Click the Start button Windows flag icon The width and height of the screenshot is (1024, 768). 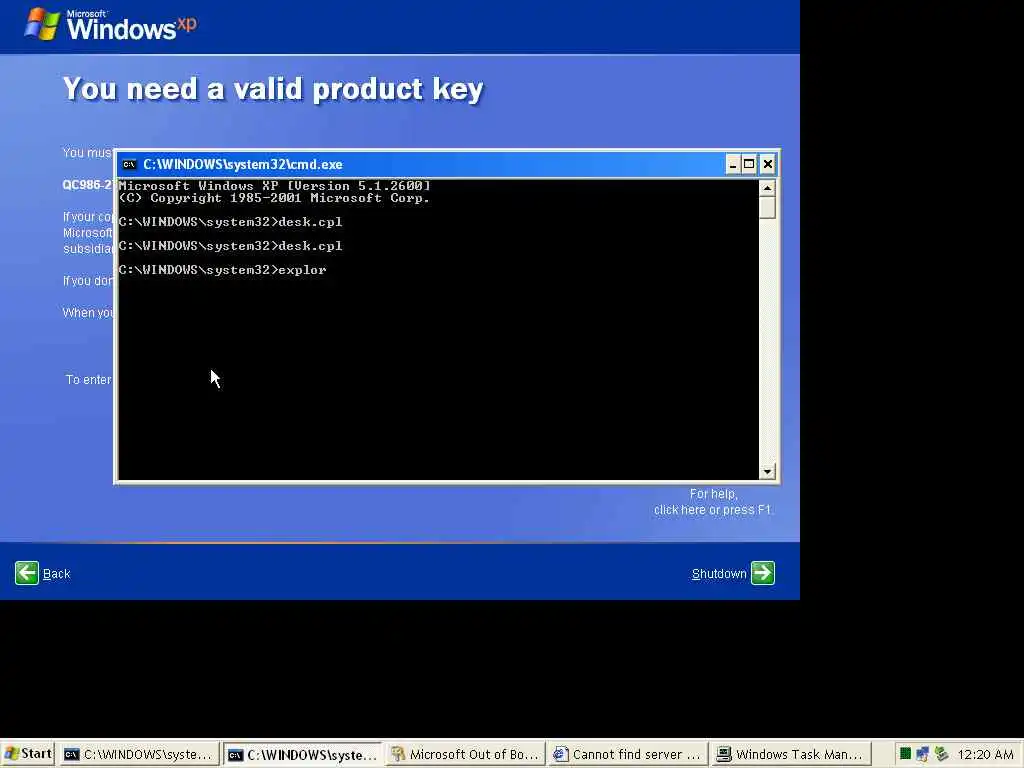click(12, 754)
